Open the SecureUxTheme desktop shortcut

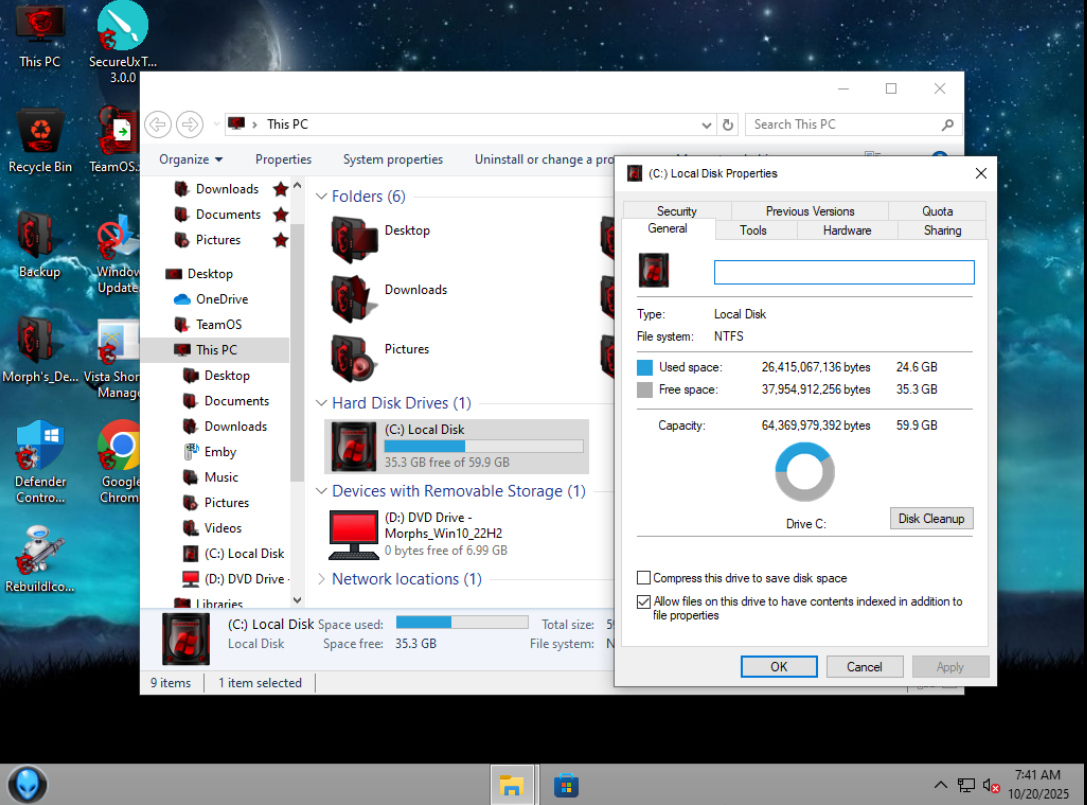coord(123,42)
